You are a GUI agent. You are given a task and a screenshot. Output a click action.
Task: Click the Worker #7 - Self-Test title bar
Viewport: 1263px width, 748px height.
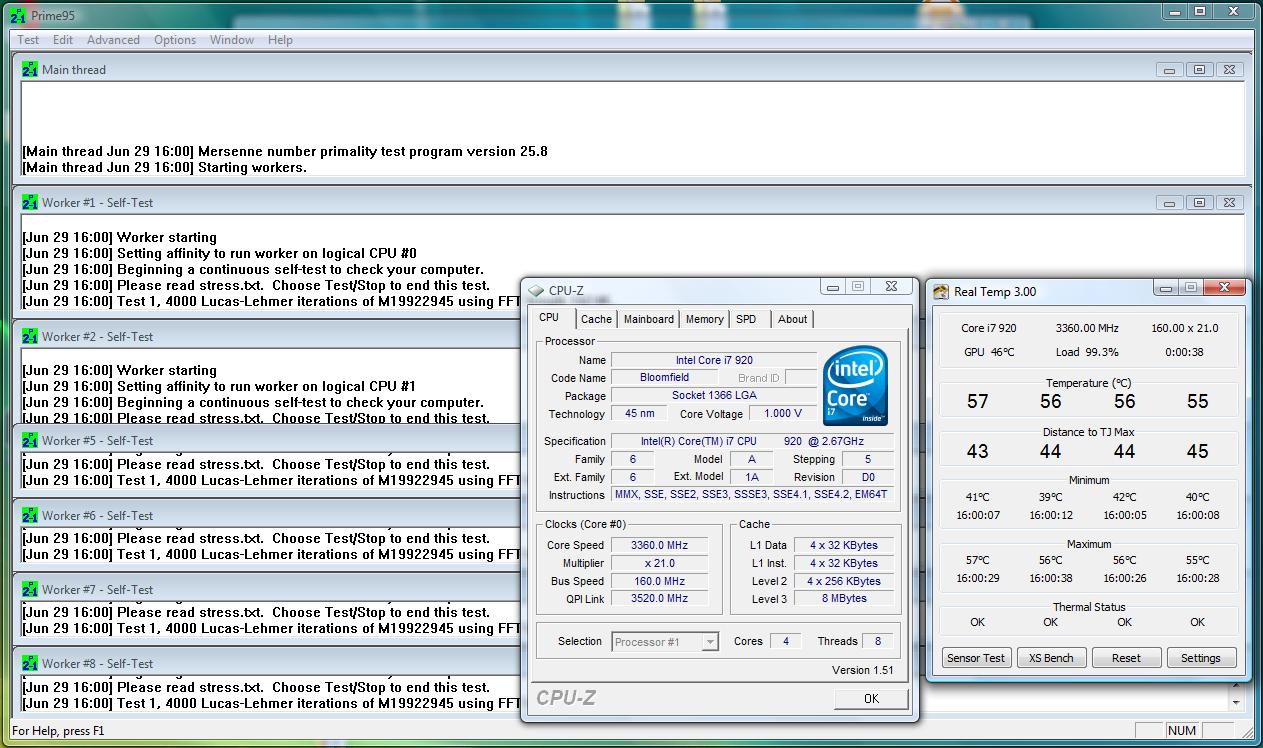point(266,589)
